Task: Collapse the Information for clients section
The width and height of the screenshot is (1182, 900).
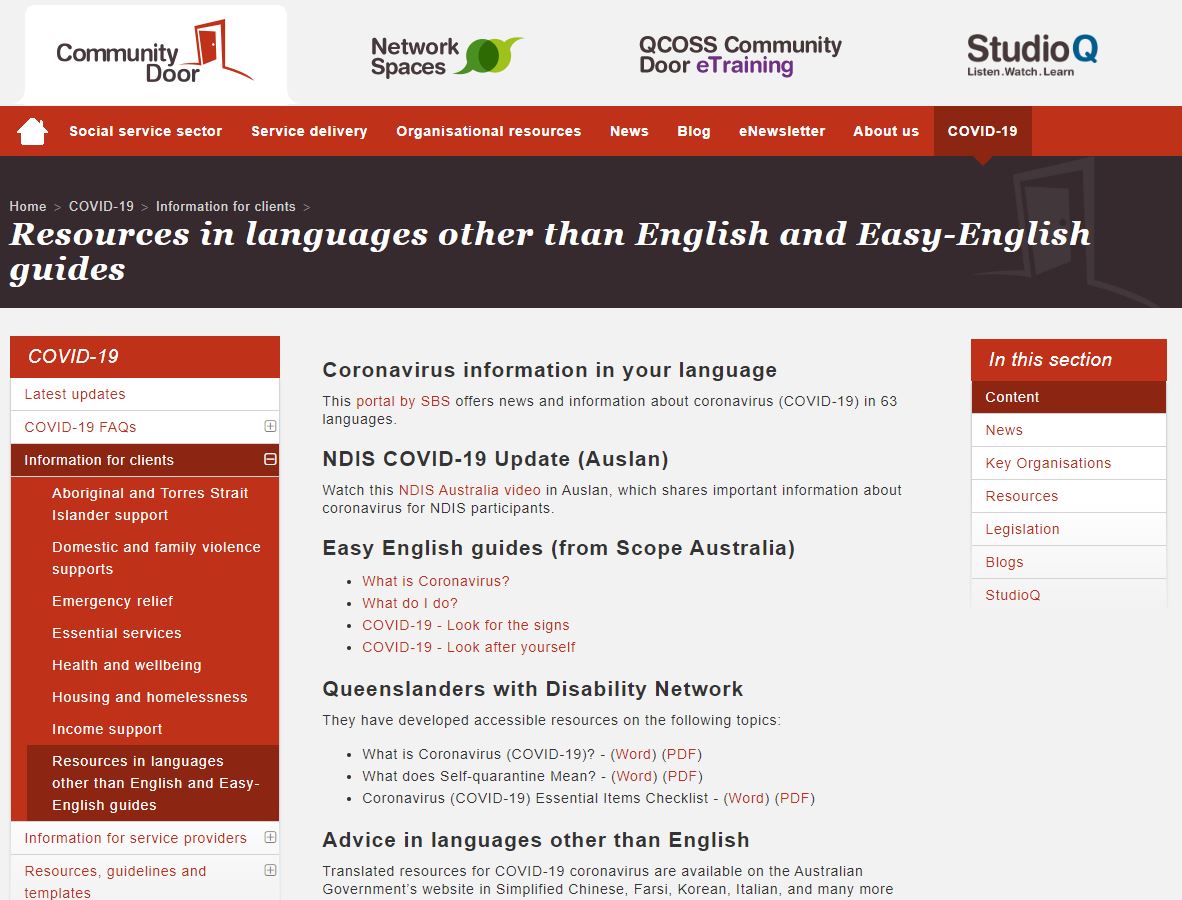Action: pyautogui.click(x=270, y=460)
